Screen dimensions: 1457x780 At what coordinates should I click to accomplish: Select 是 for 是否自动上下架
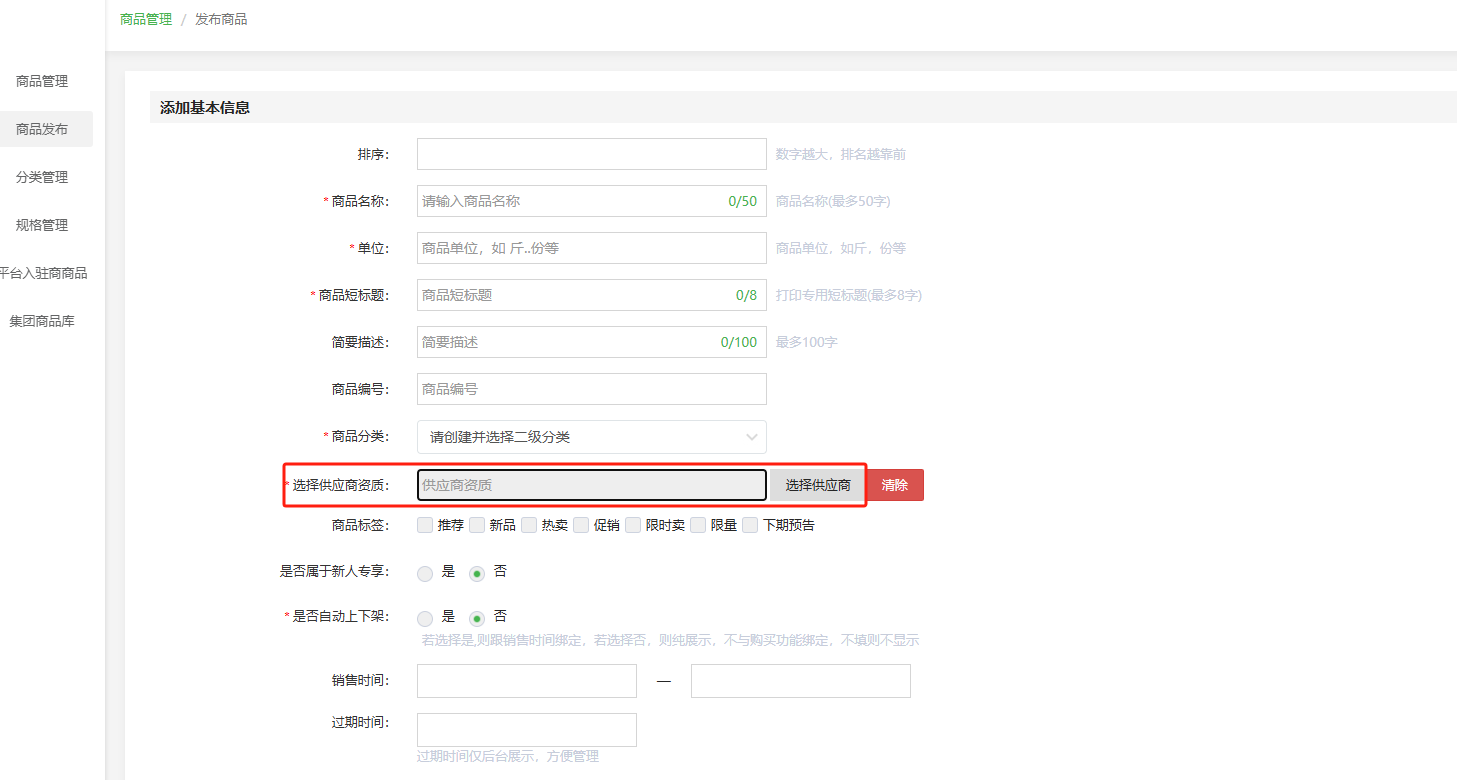[x=425, y=618]
